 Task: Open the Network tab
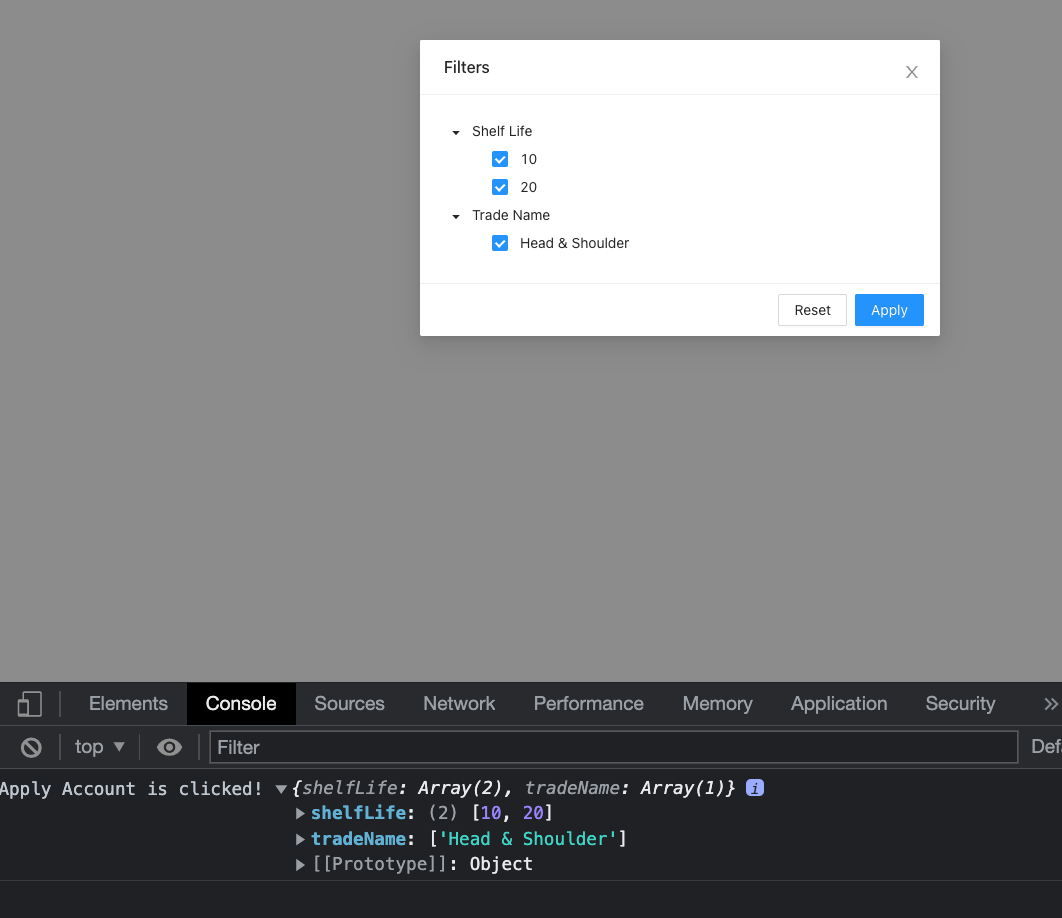coord(459,703)
